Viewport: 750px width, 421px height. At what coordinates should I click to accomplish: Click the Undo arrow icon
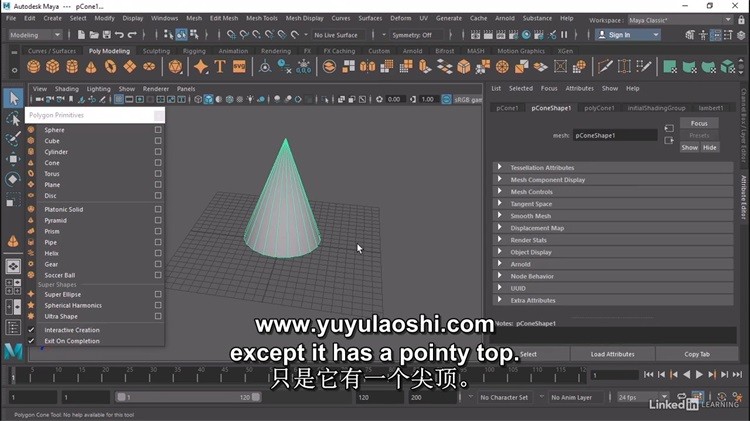tap(119, 34)
